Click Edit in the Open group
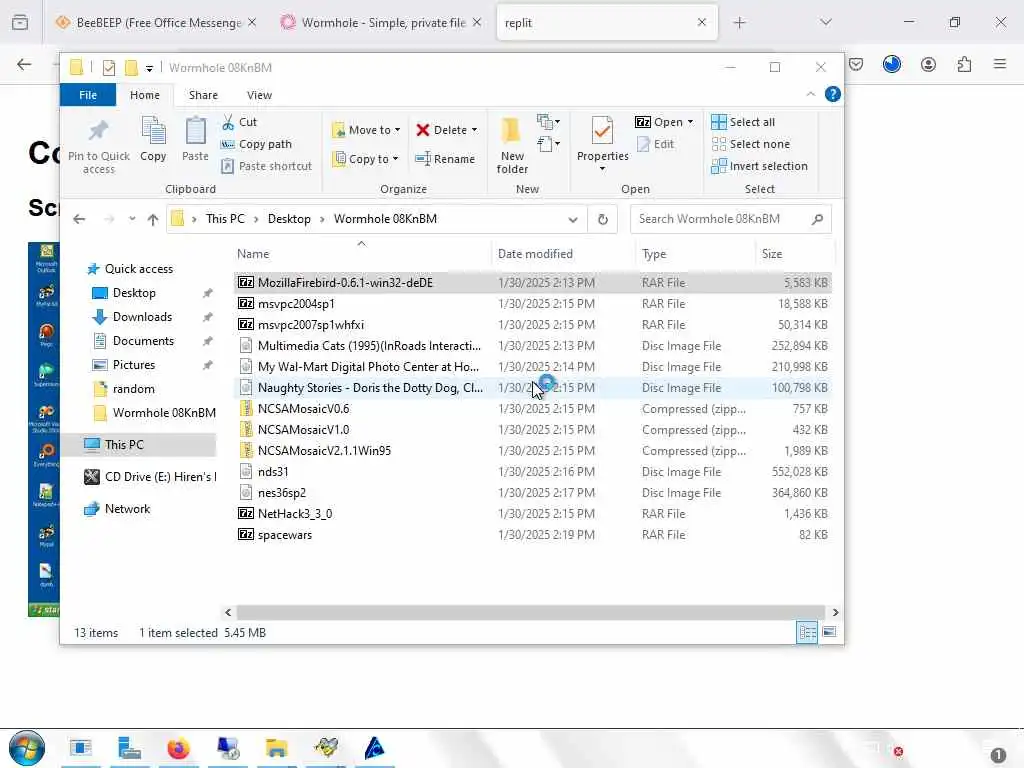The image size is (1024, 768). [x=655, y=144]
